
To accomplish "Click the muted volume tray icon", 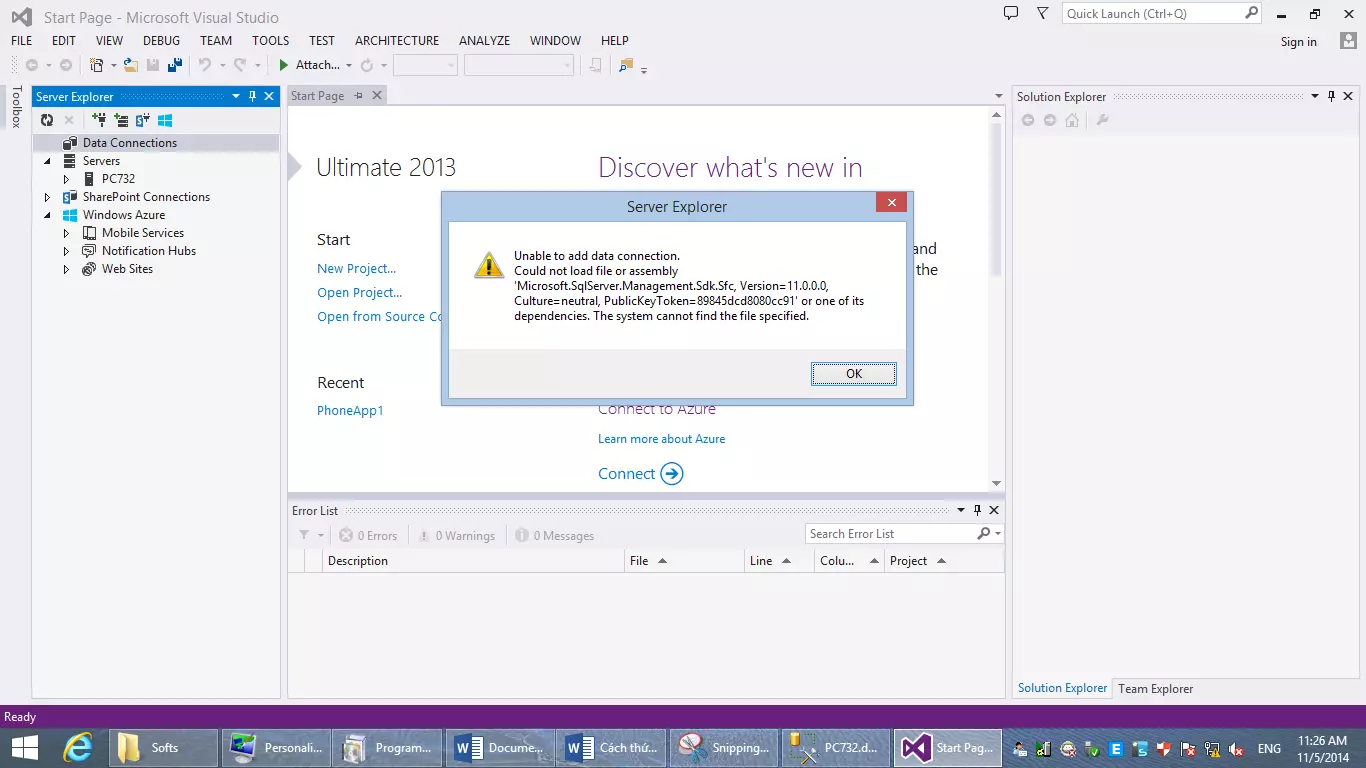I will (x=1236, y=748).
